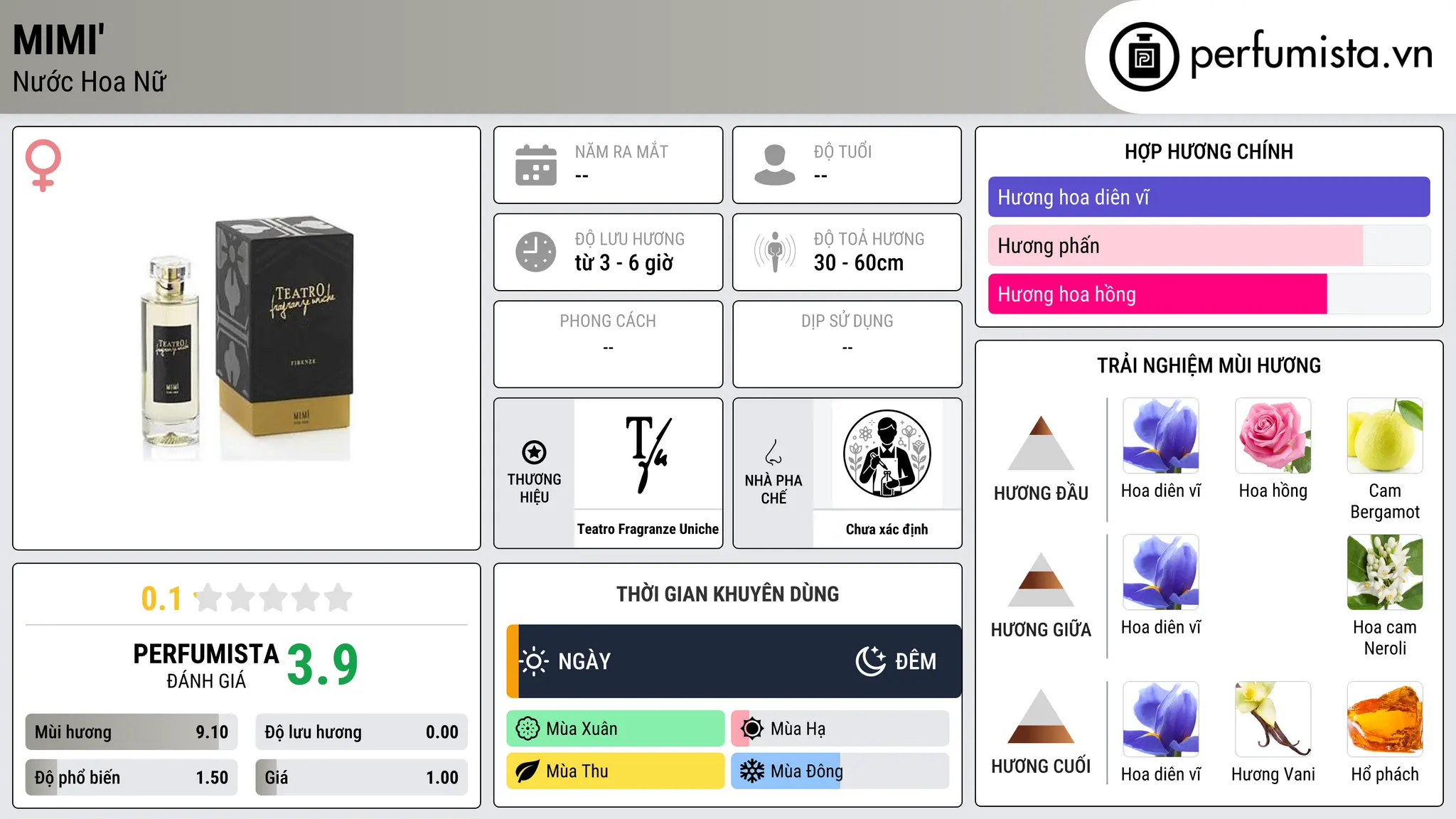The height and width of the screenshot is (819, 1456).
Task: Click the sun icon for Mùa Hạ
Action: point(752,729)
